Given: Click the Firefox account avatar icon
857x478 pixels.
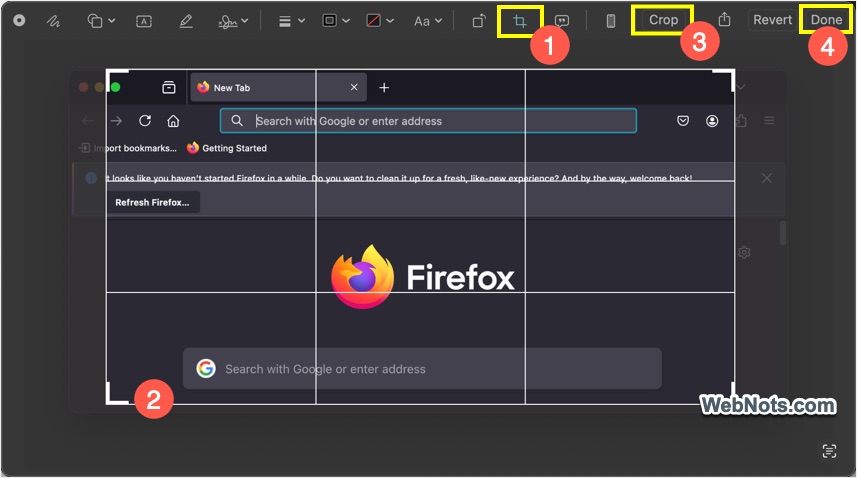Looking at the screenshot, I should (x=712, y=121).
